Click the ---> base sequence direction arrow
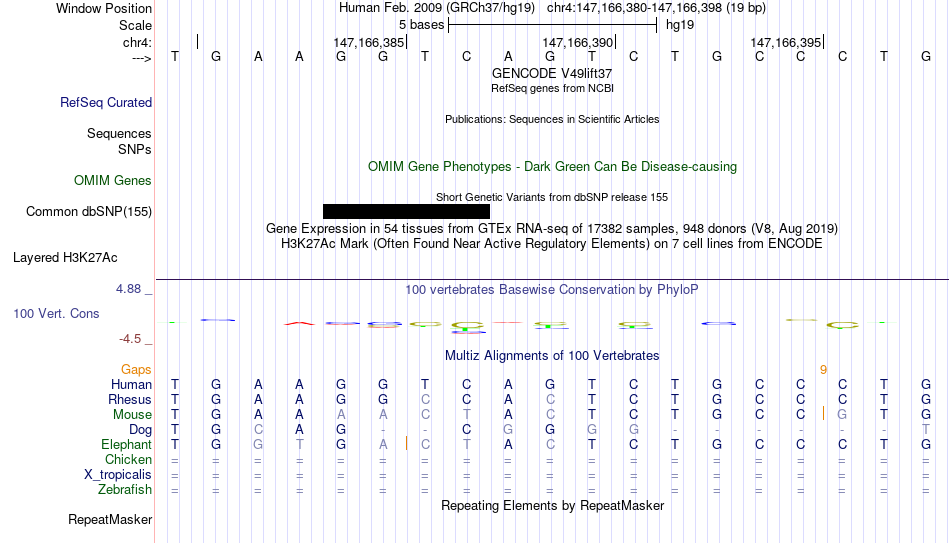This screenshot has width=950, height=543. pos(142,58)
